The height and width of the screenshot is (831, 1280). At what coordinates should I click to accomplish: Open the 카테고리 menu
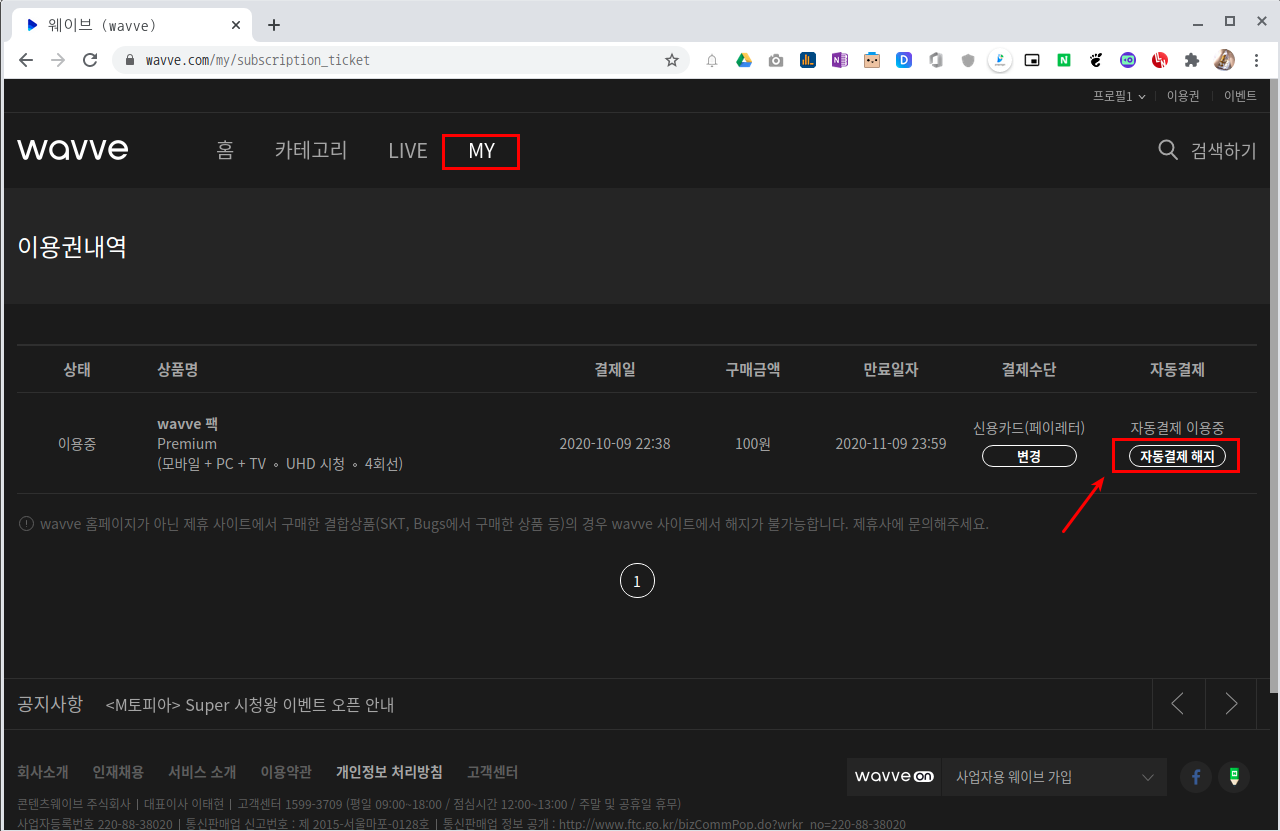pyautogui.click(x=311, y=150)
